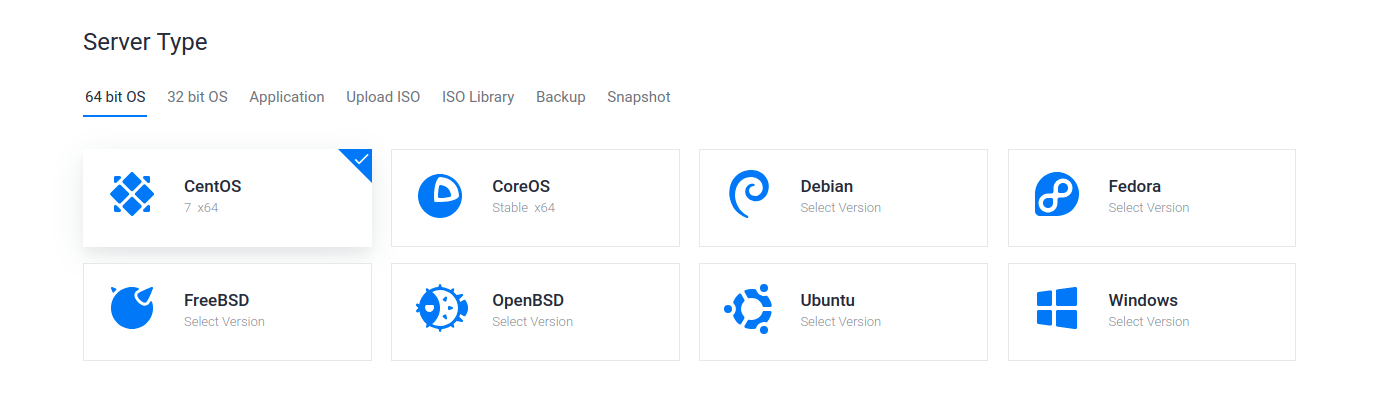This screenshot has width=1391, height=401.
Task: Go to the Upload ISO tab
Action: coord(383,97)
